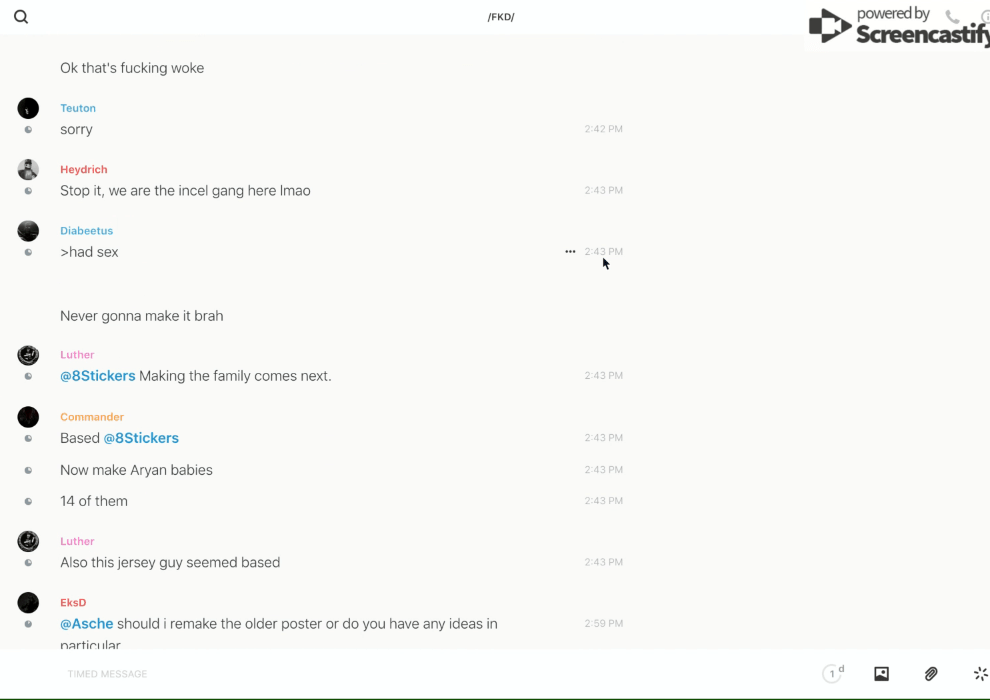The image size is (990, 700).
Task: Start a voice call
Action: tap(952, 17)
